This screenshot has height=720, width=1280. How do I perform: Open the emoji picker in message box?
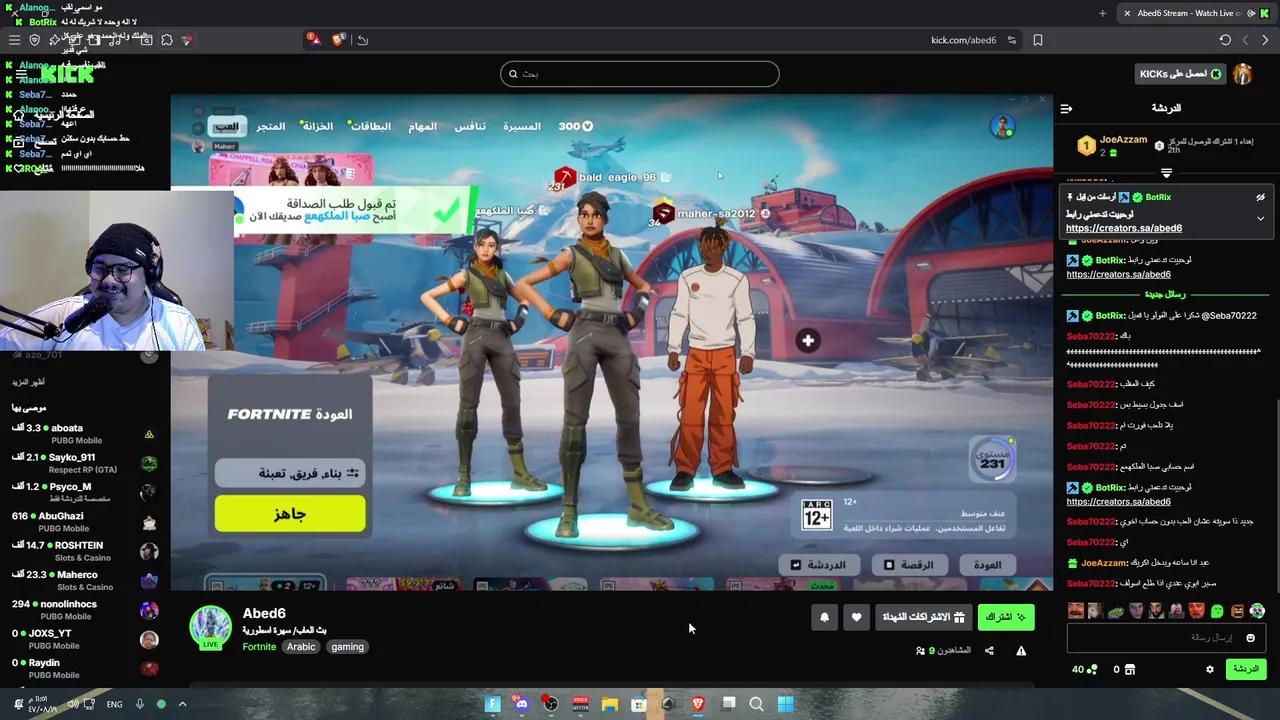click(x=1250, y=637)
